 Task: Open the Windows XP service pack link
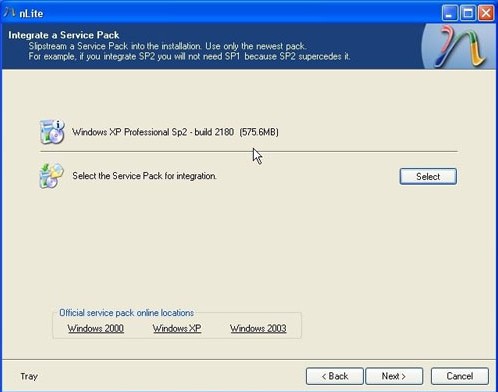177,328
